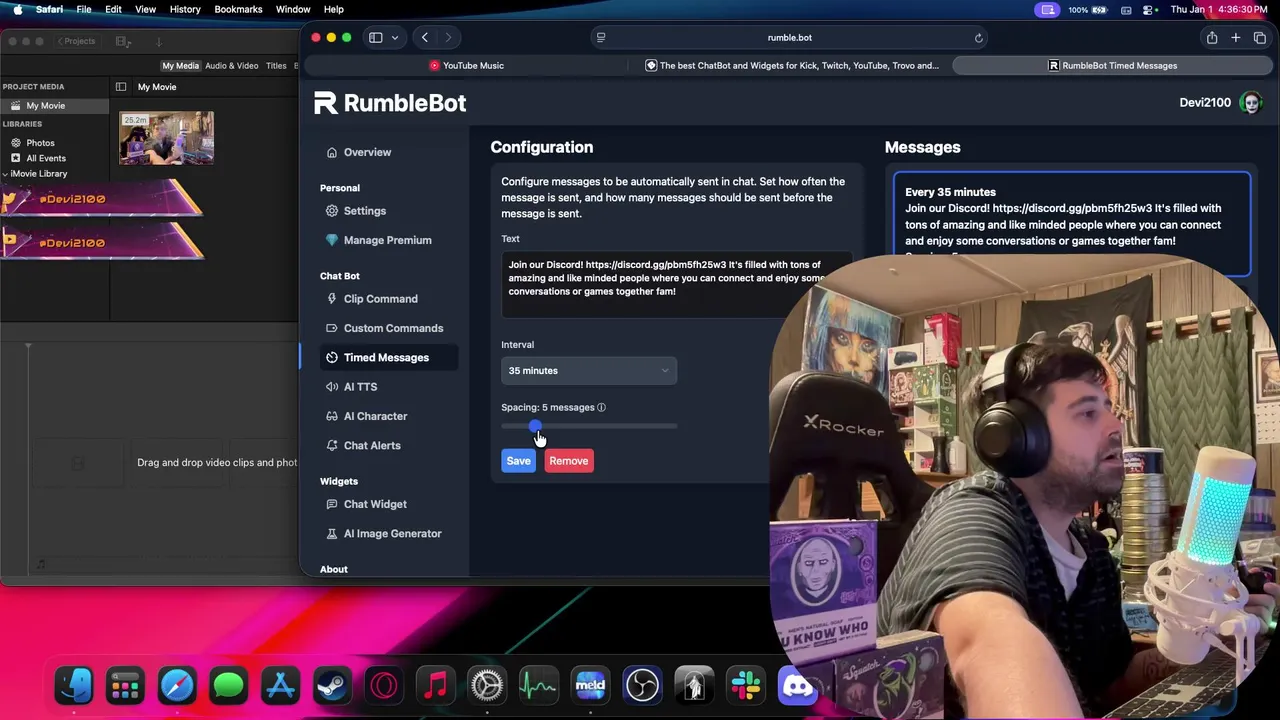
Task: Open Music app from the Dock
Action: coord(436,686)
